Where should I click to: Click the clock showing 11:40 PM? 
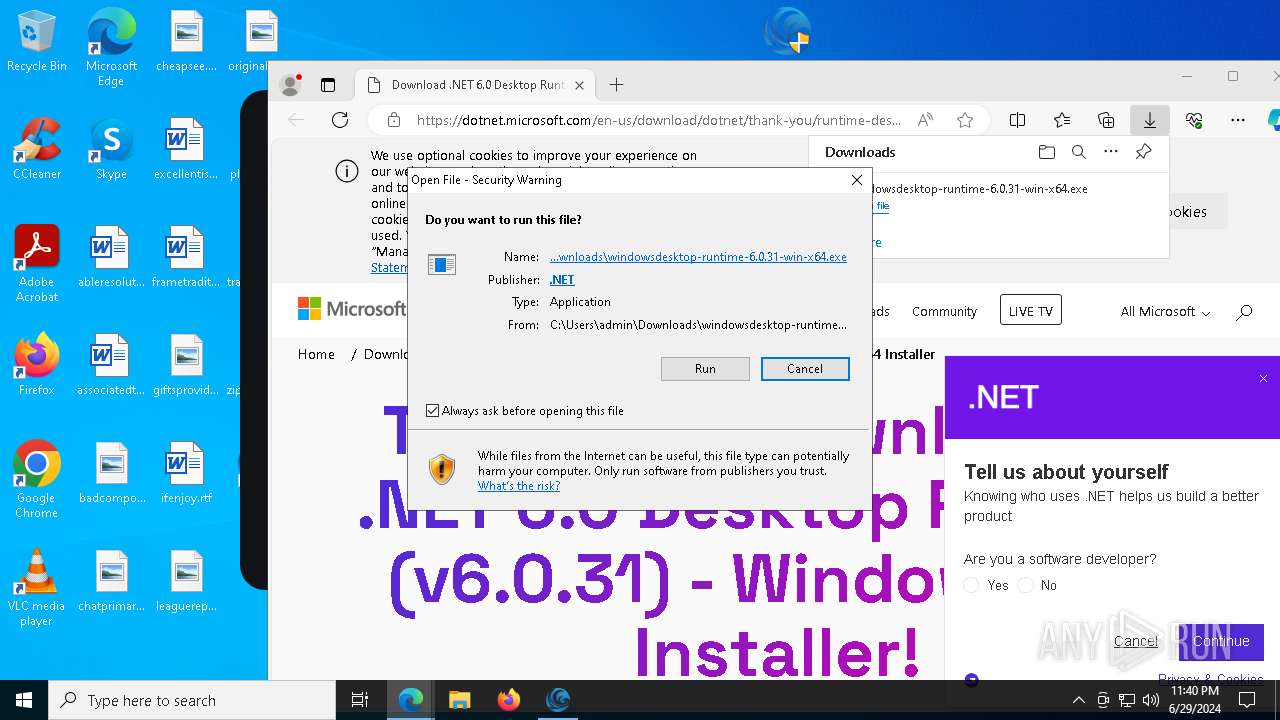(1195, 700)
